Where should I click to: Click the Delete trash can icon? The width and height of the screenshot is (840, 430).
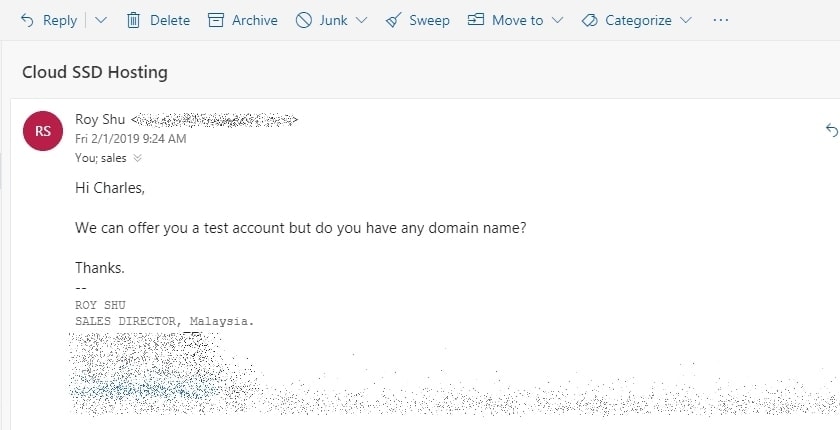(x=133, y=20)
